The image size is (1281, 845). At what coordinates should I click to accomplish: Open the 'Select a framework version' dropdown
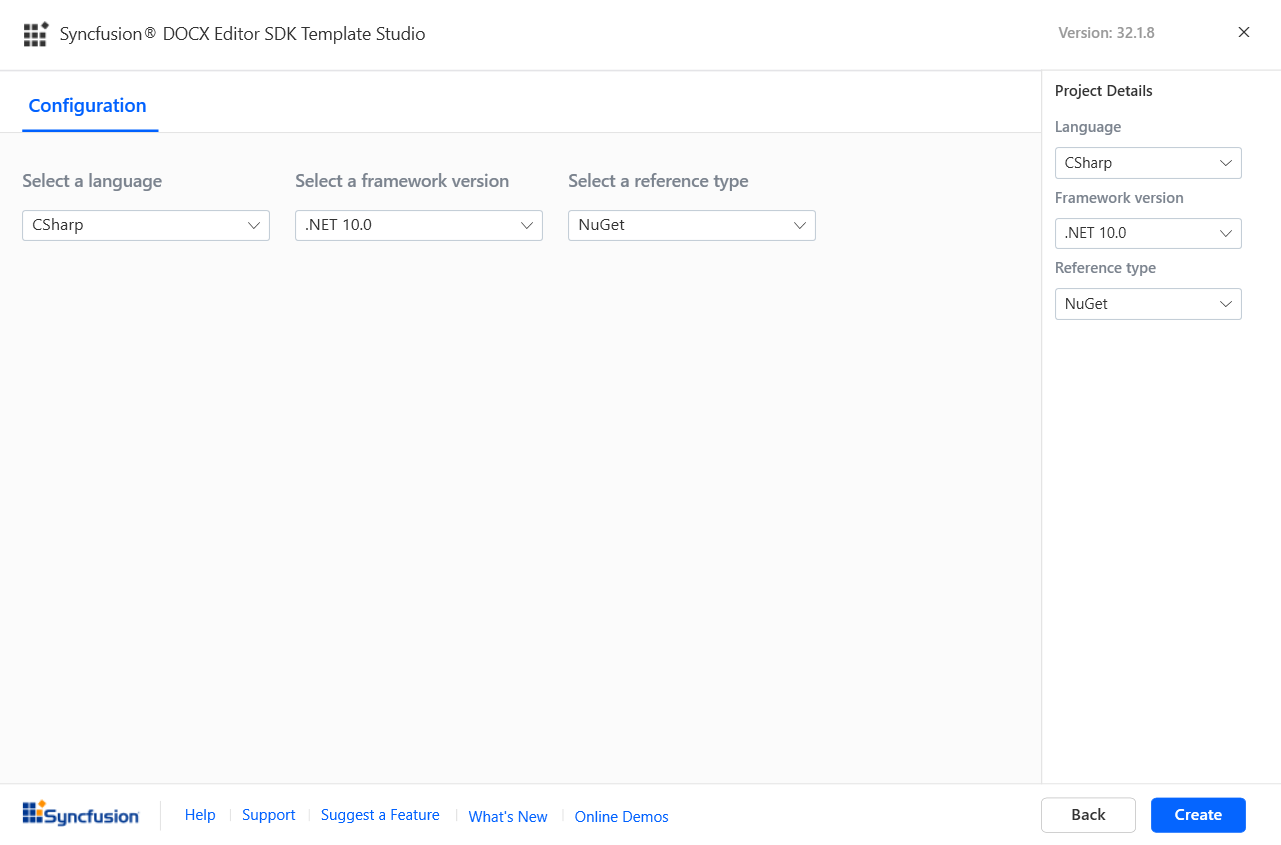[418, 225]
